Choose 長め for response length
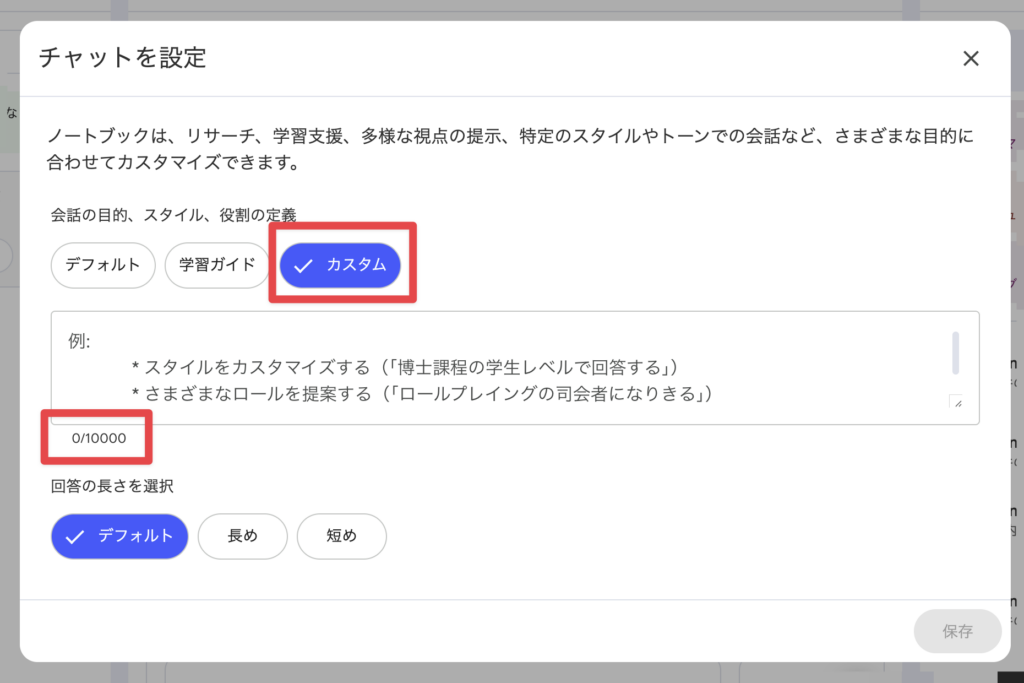The height and width of the screenshot is (683, 1024). click(242, 536)
